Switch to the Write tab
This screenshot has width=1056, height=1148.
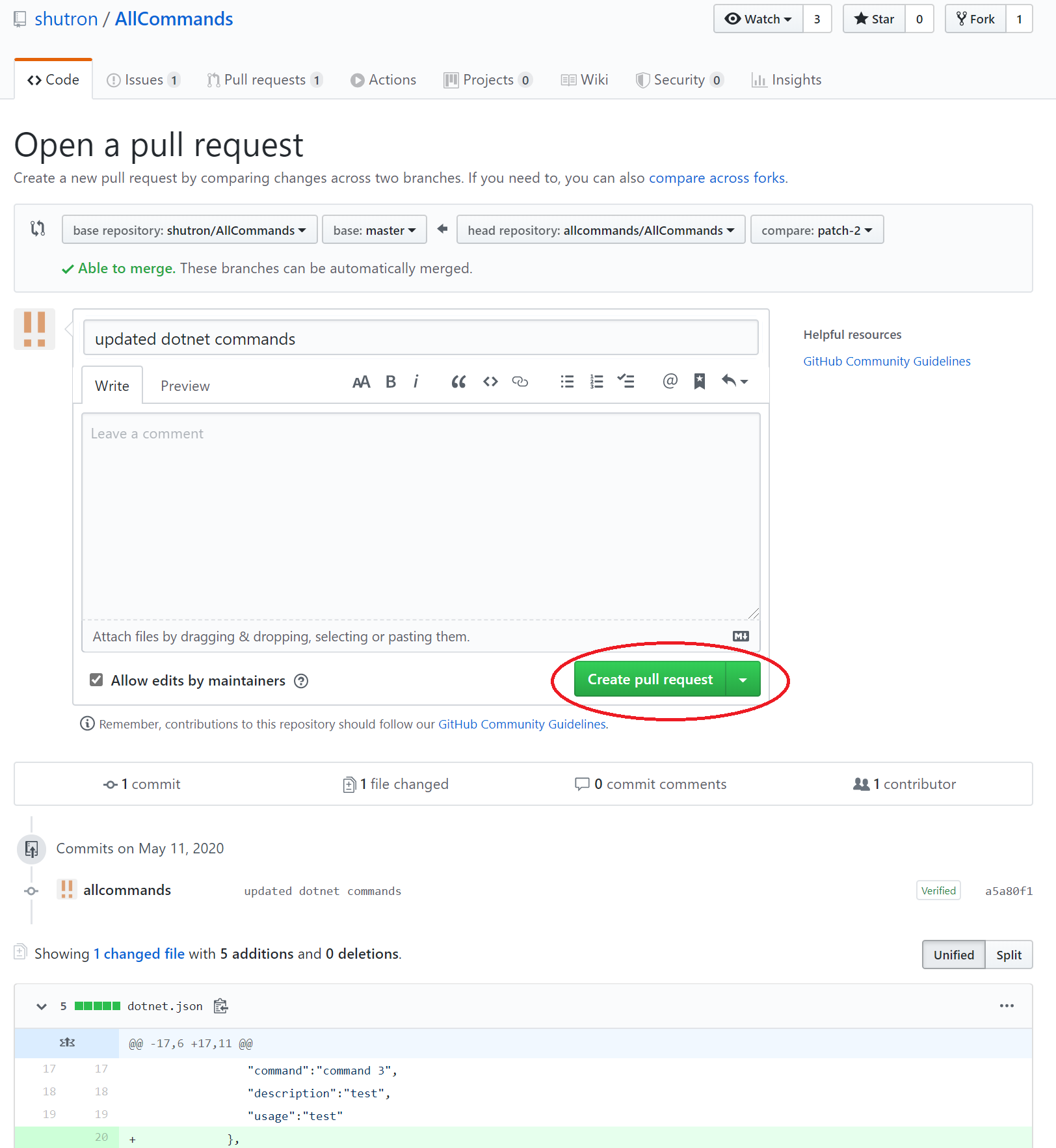click(x=112, y=386)
